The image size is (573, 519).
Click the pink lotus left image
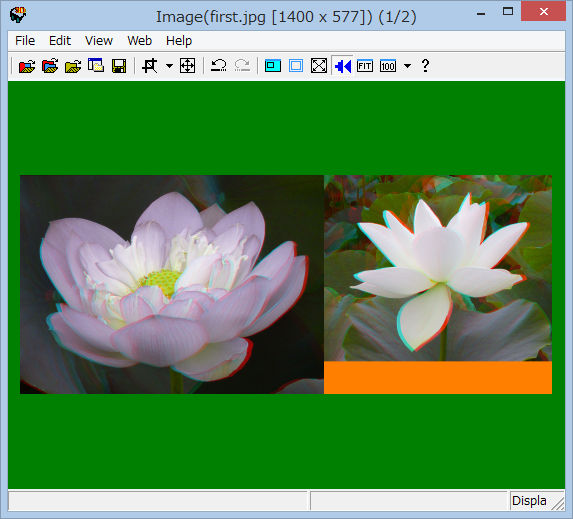point(172,284)
